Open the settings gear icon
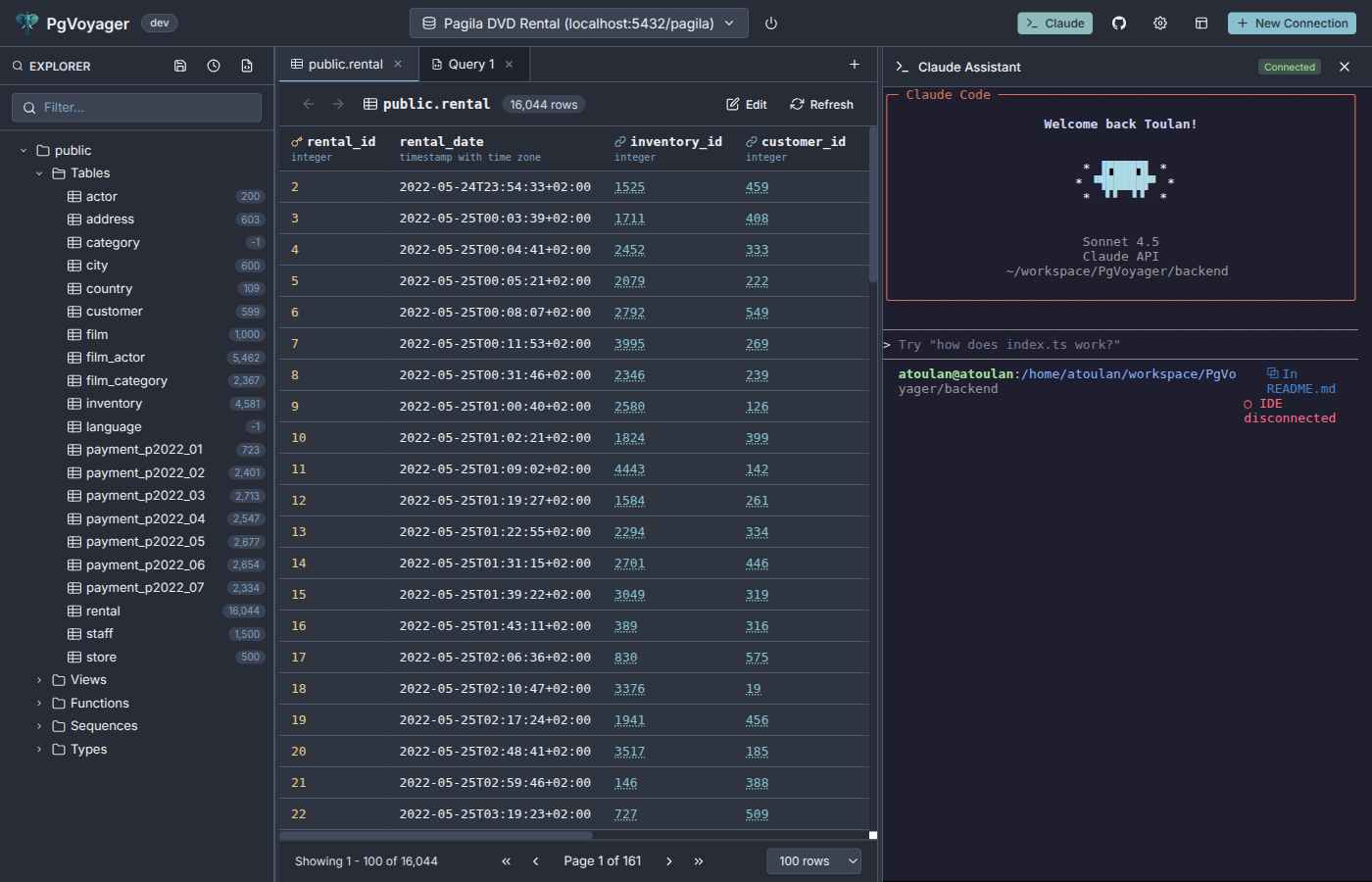 click(1160, 24)
